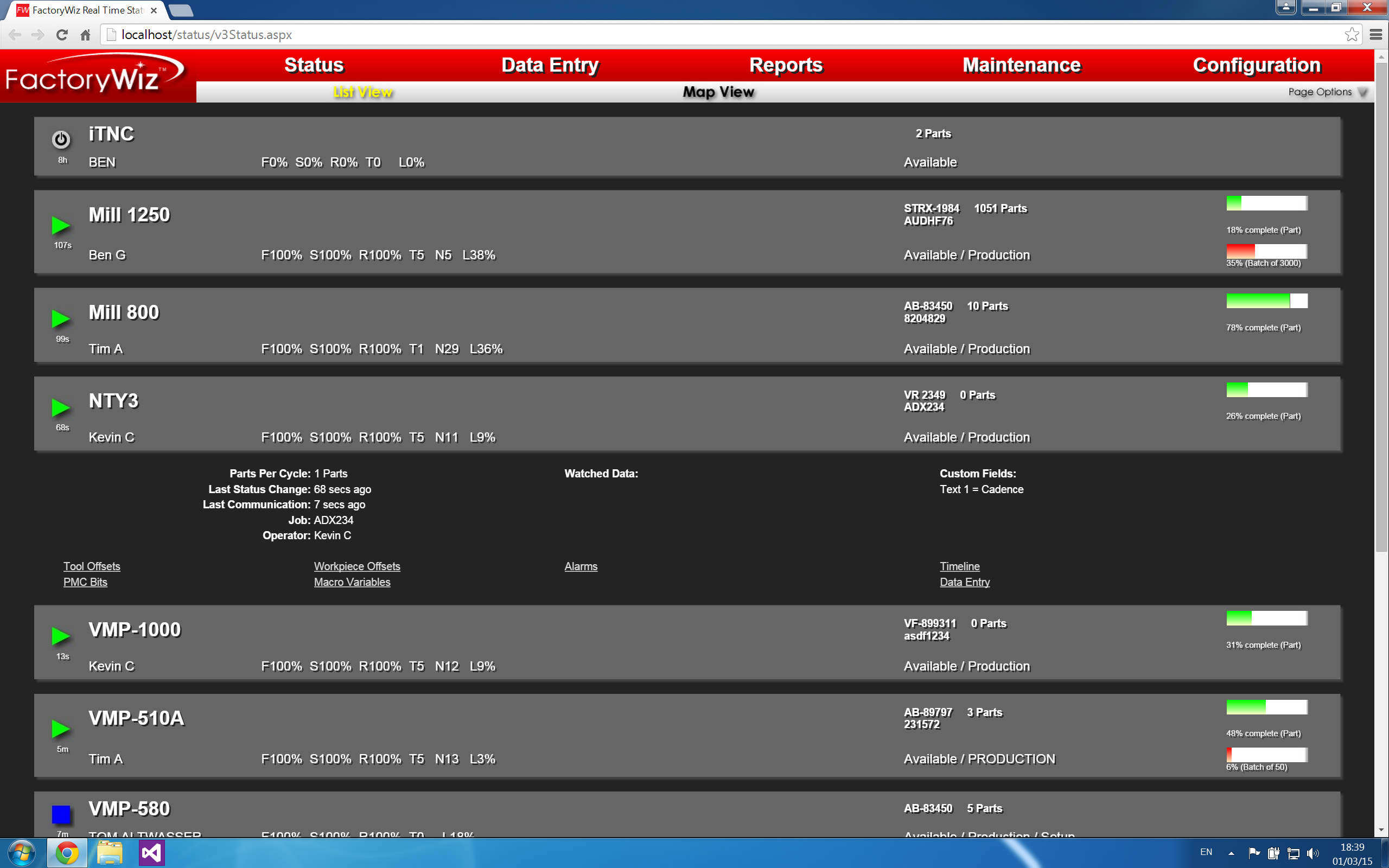Click the page vertical scrollbar thumb
This screenshot has width=1389, height=868.
(x=1381, y=307)
